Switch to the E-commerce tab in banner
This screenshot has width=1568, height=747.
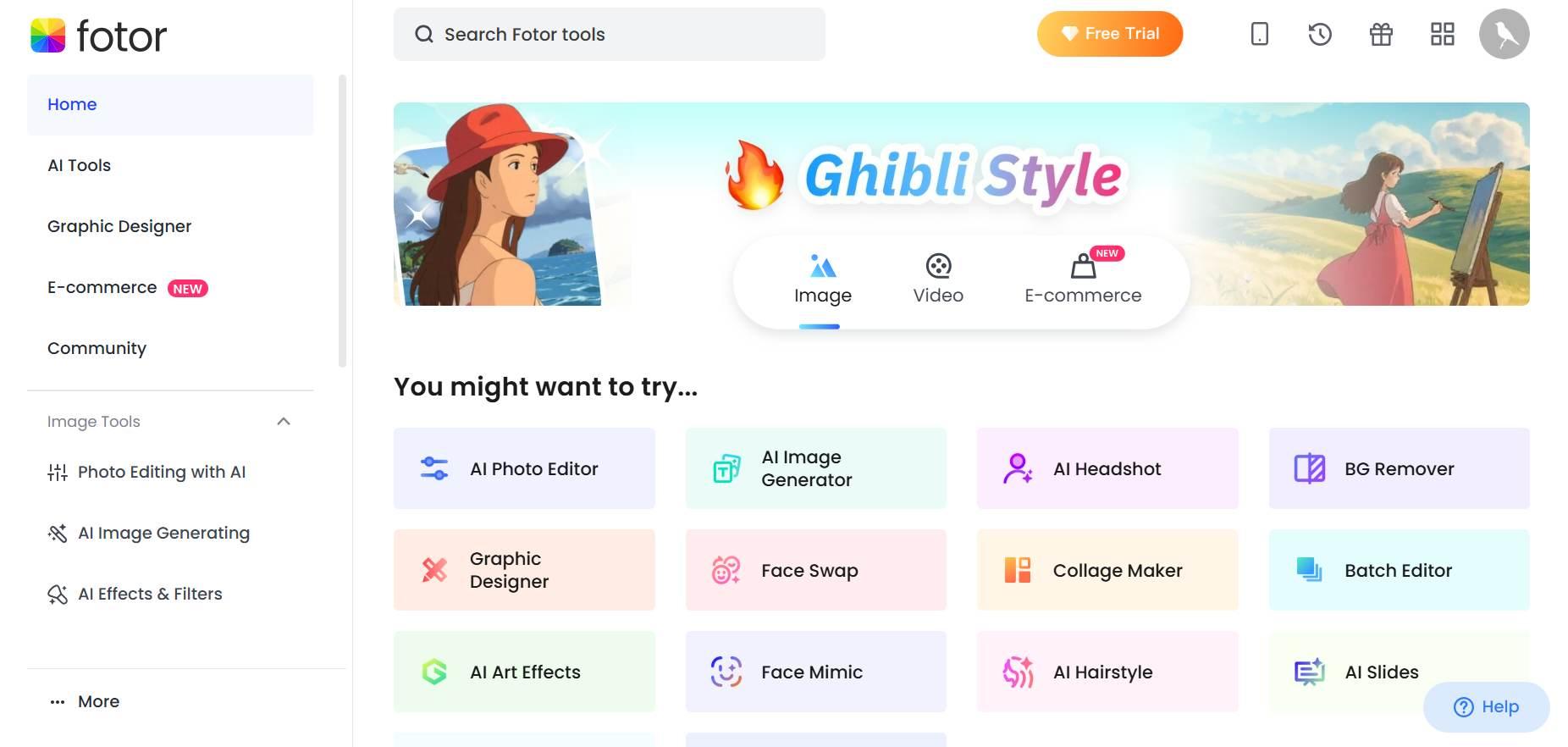pyautogui.click(x=1083, y=279)
